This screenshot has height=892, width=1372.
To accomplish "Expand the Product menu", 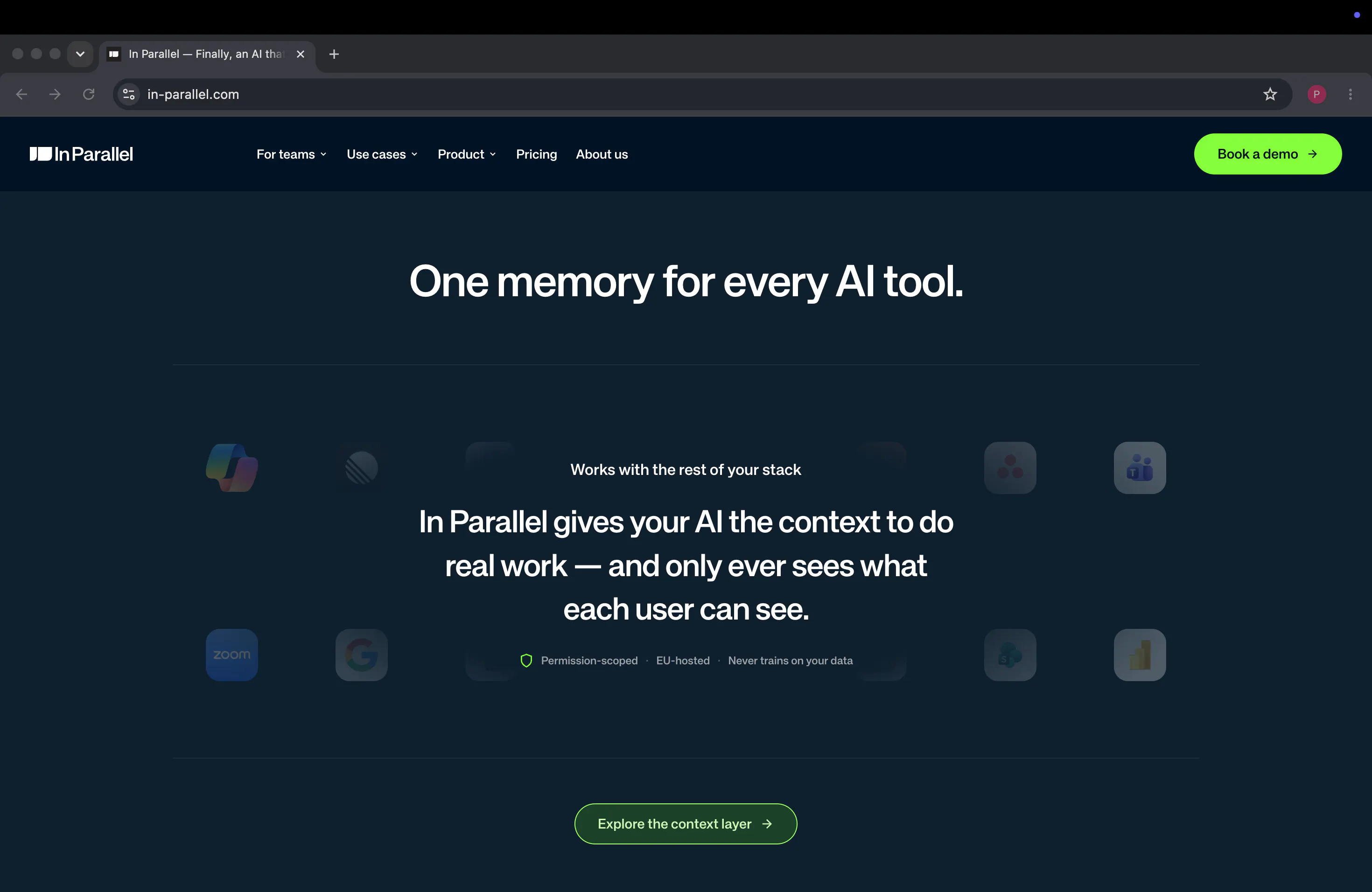I will coord(467,154).
